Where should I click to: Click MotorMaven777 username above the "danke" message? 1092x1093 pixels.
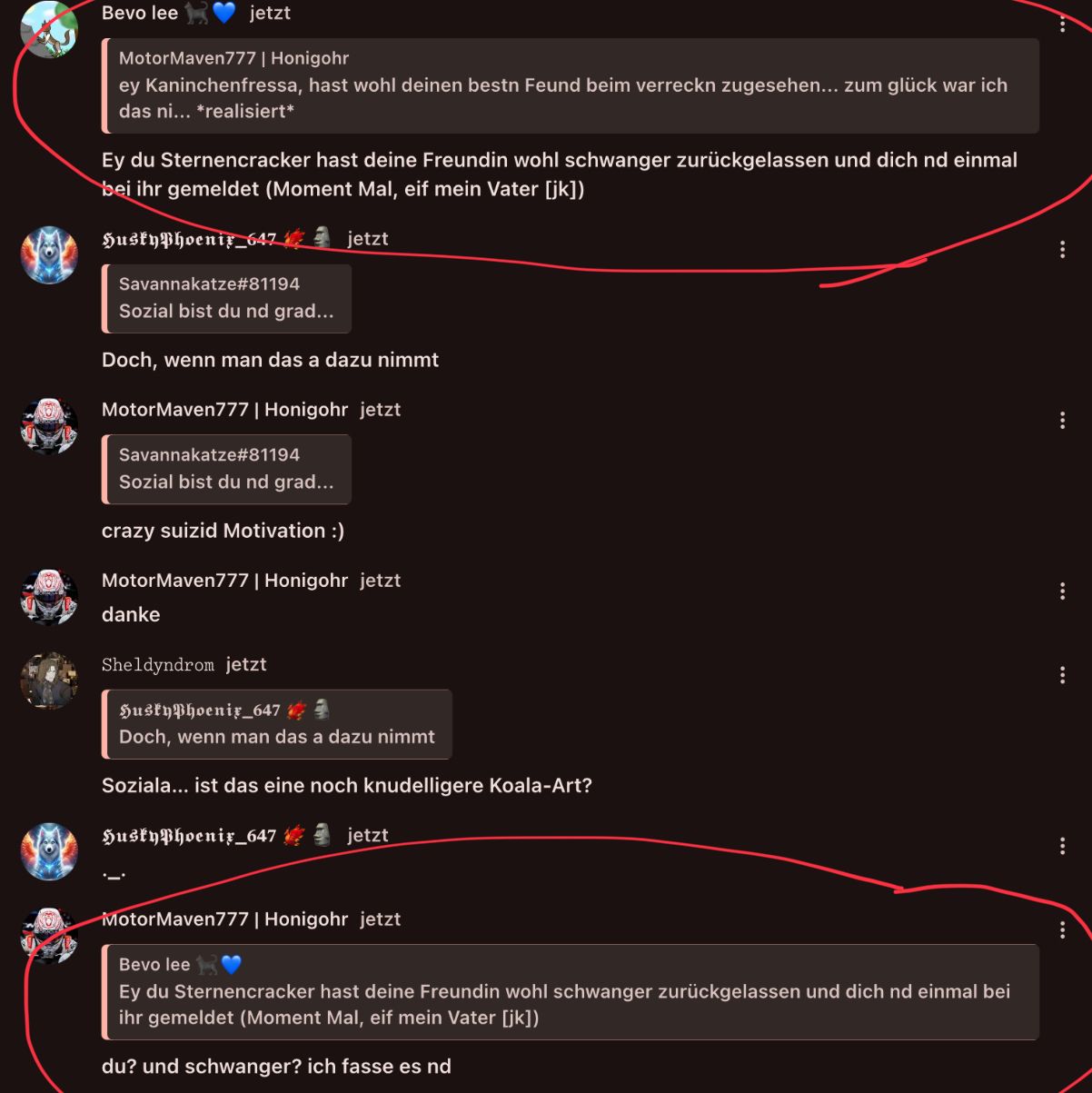[x=224, y=580]
